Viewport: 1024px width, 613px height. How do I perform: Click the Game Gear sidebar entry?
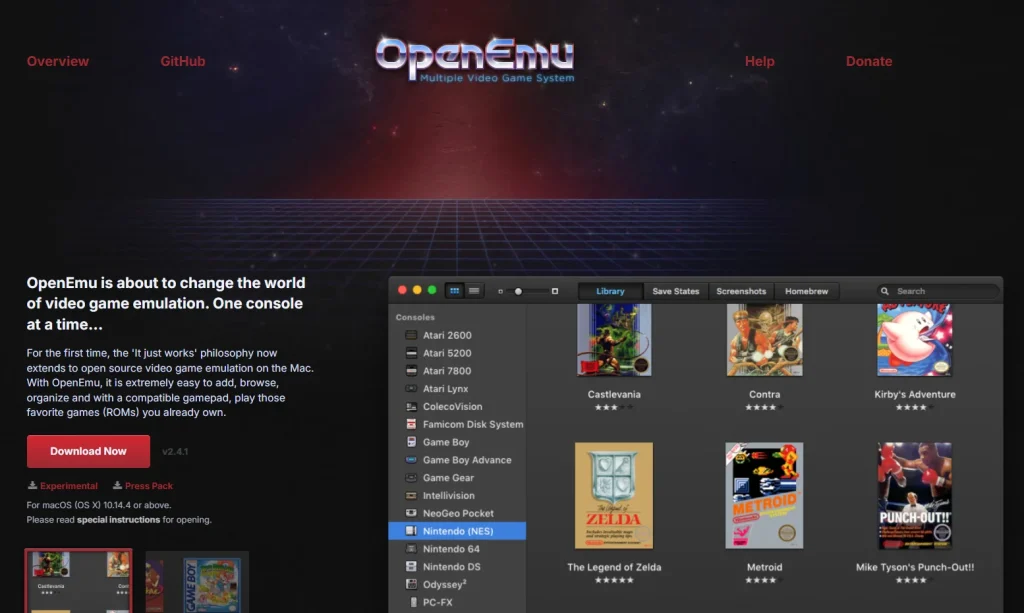[x=440, y=477]
